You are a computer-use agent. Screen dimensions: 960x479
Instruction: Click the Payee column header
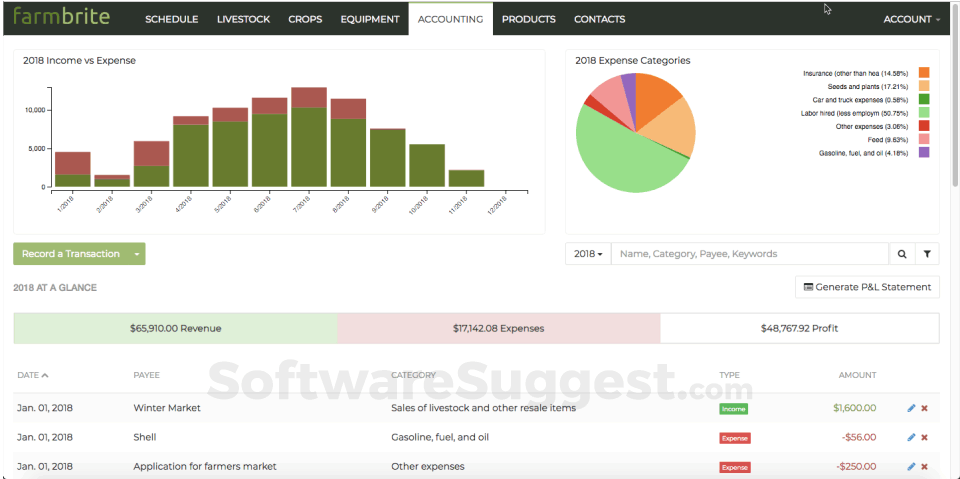146,375
